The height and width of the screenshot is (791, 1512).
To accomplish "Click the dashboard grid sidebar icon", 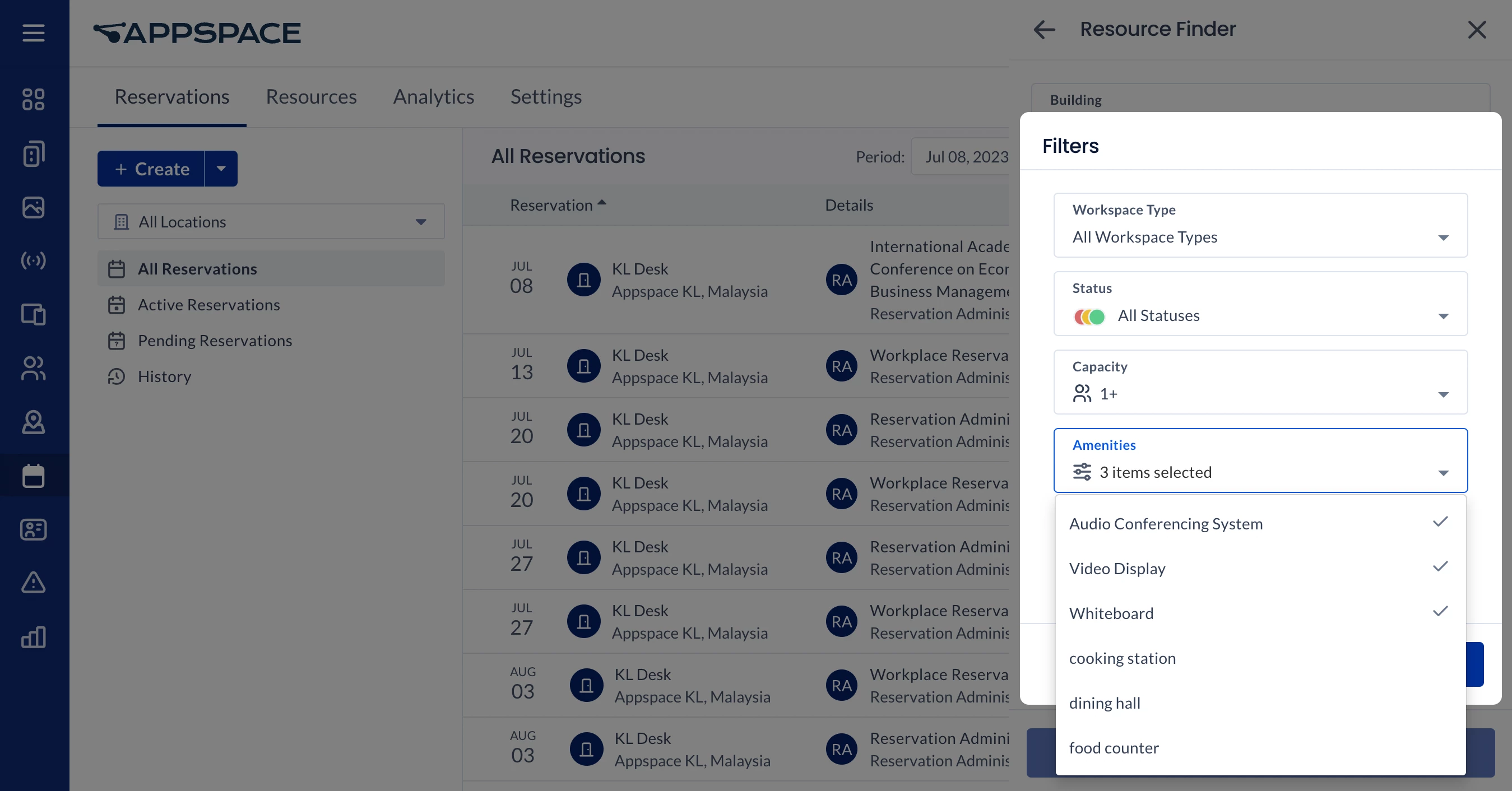I will pyautogui.click(x=34, y=99).
